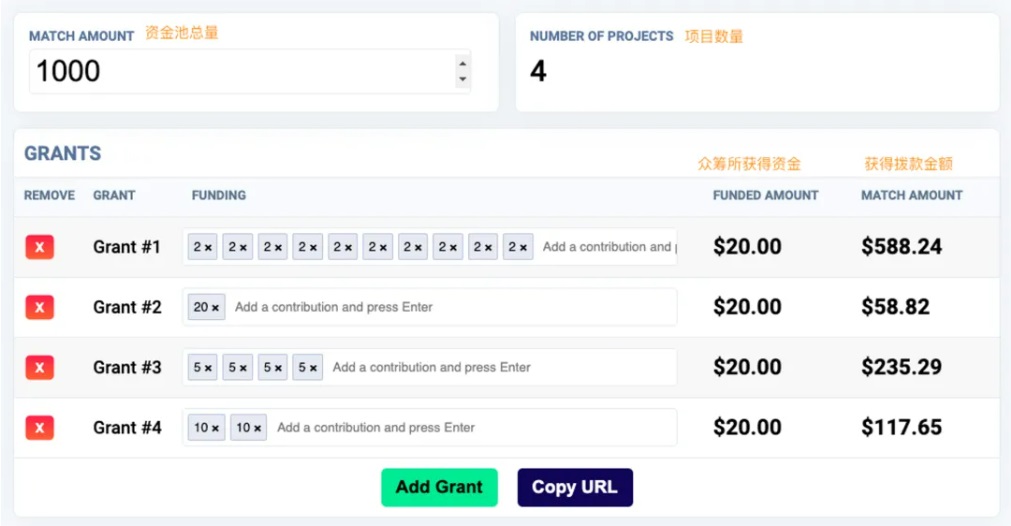
Task: Click Grant #2 add contribution field
Action: [450, 307]
